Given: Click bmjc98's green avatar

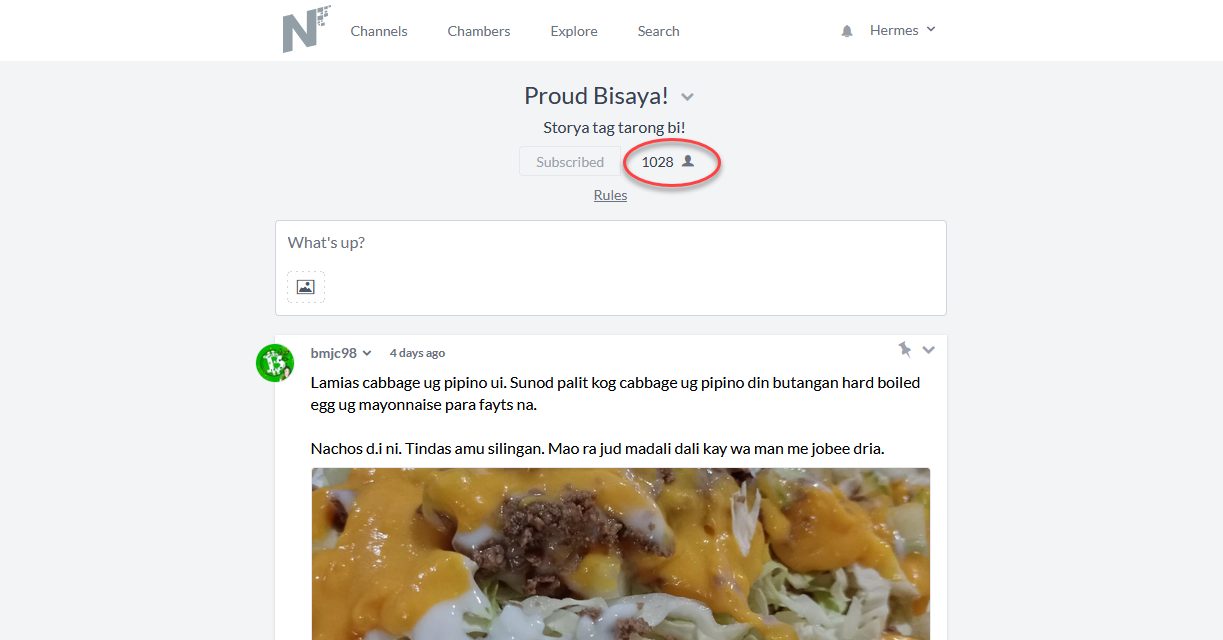Looking at the screenshot, I should tap(275, 362).
